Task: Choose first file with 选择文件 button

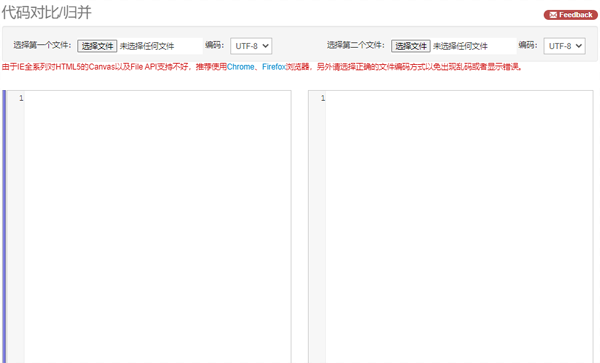Action: tap(97, 46)
